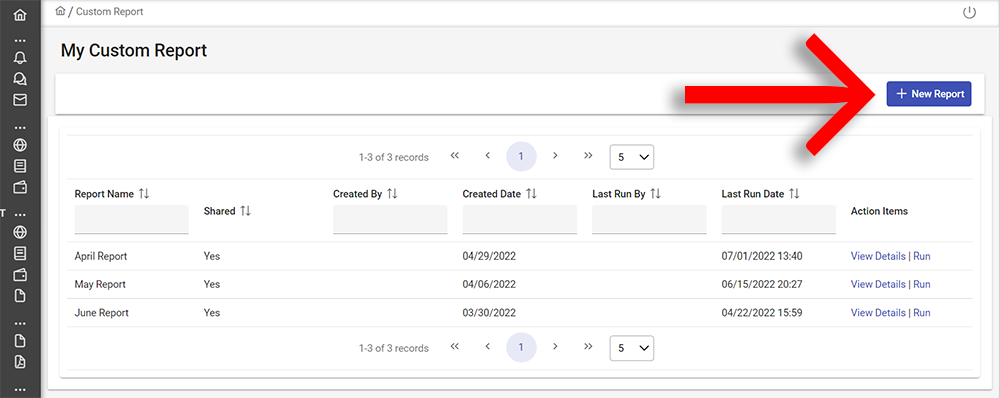Sort by Last Run Date arrows

[x=794, y=194]
